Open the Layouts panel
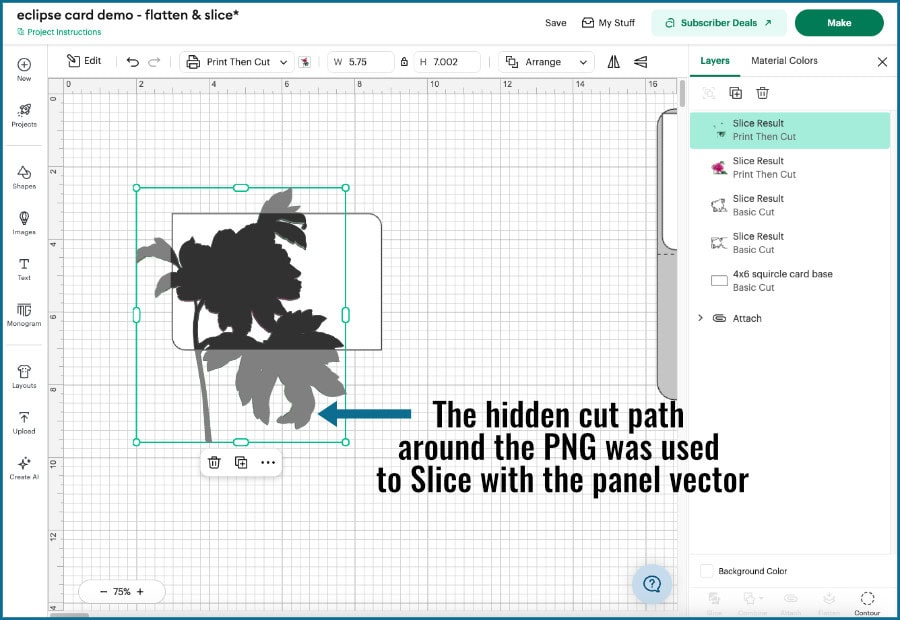This screenshot has height=620, width=900. click(24, 377)
